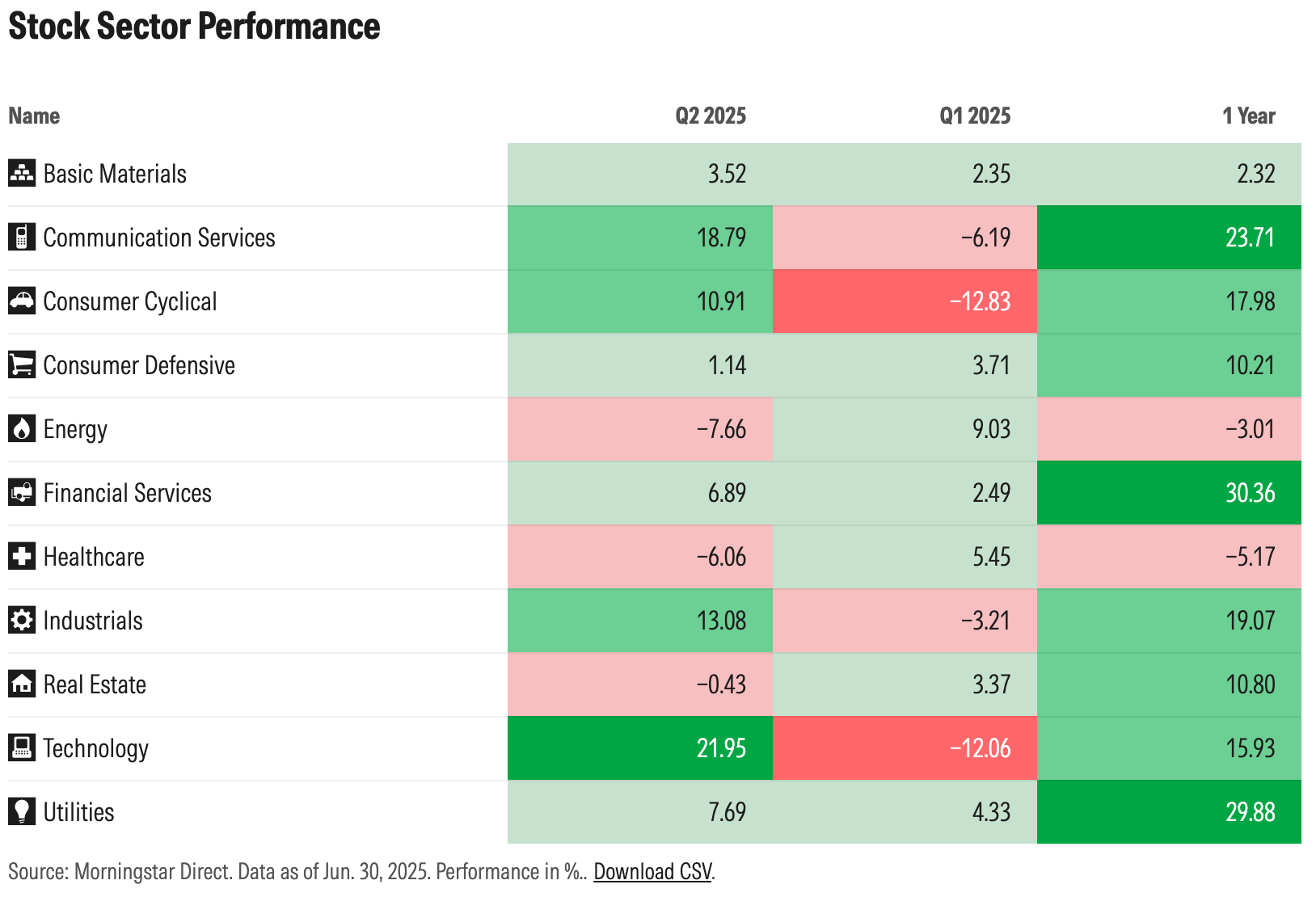Image resolution: width=1316 pixels, height=897 pixels.
Task: Sort by the Q2 2025 column header
Action: click(711, 116)
